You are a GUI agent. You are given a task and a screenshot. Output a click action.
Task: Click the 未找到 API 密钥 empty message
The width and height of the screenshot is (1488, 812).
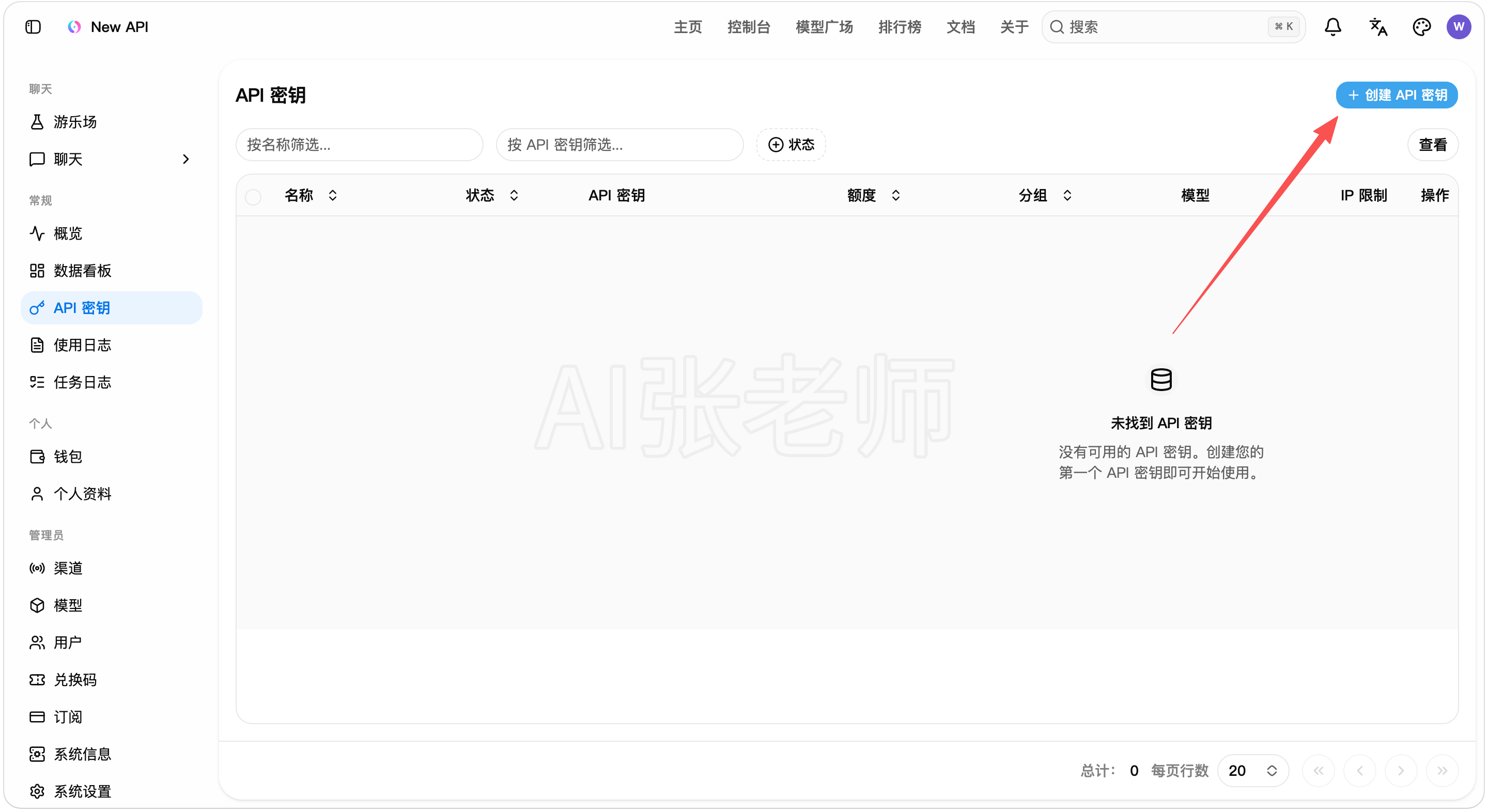(x=1161, y=423)
